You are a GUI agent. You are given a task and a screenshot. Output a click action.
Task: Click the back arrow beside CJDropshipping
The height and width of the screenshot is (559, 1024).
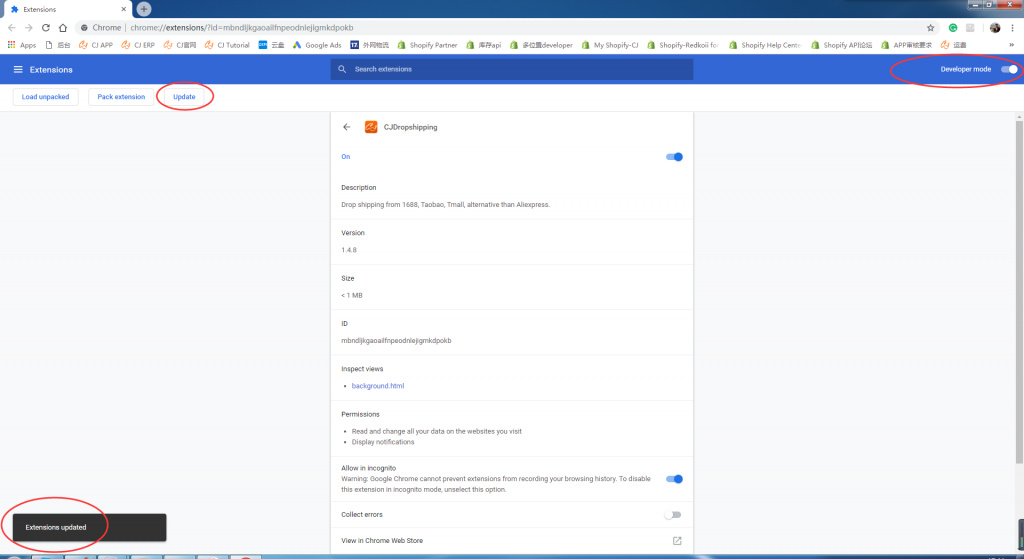tap(347, 127)
